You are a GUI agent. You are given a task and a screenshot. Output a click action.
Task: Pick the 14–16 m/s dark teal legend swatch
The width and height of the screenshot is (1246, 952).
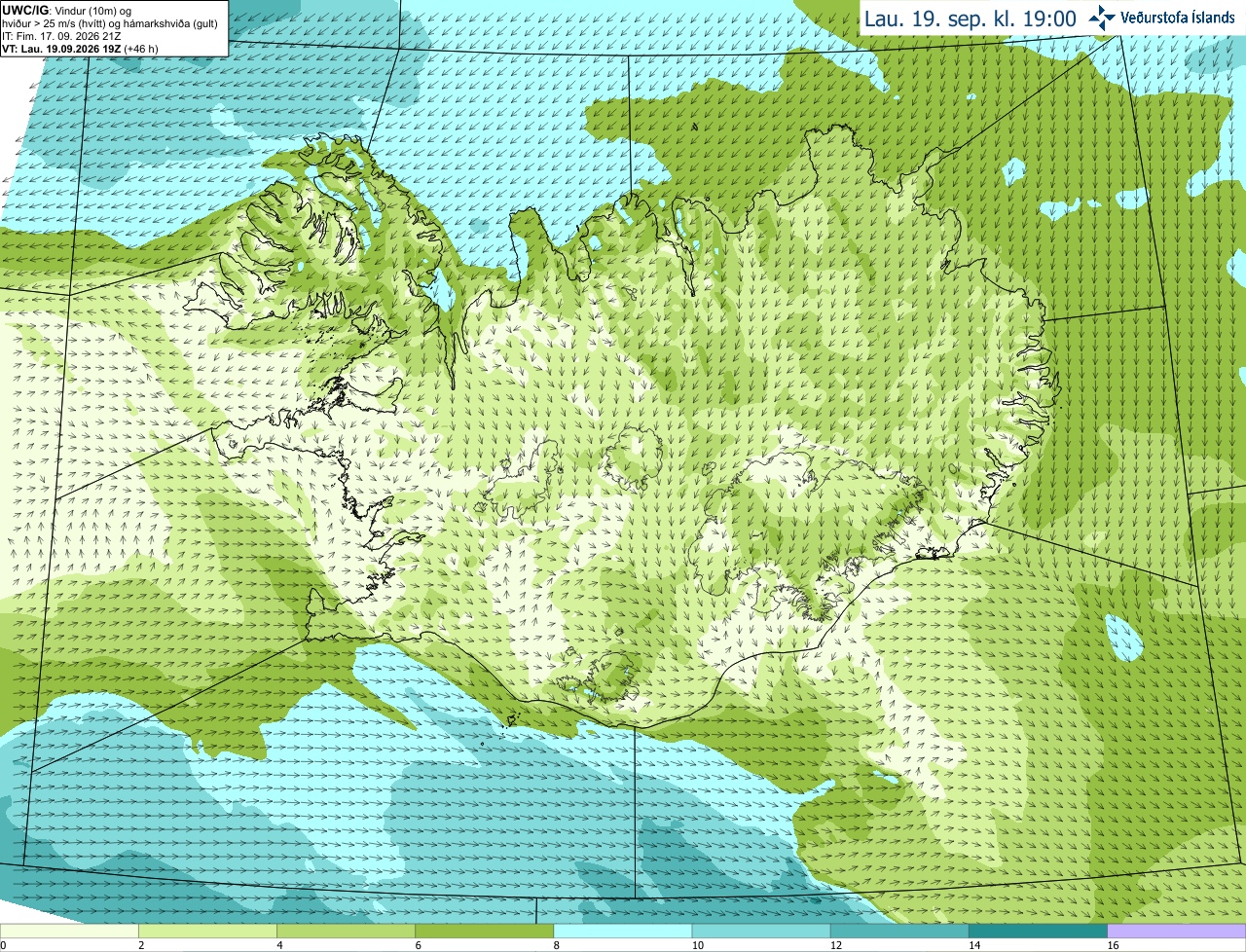pos(1038,931)
